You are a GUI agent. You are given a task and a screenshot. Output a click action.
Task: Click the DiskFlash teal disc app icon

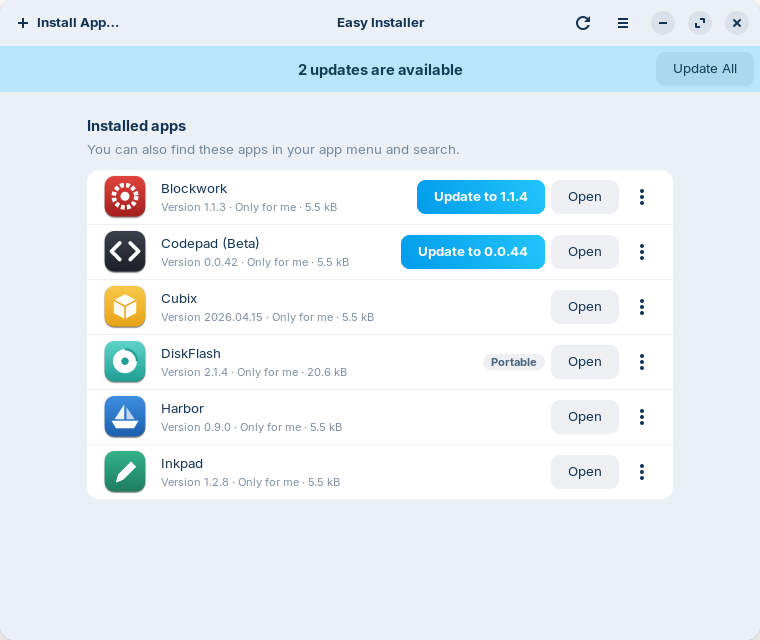click(x=125, y=362)
